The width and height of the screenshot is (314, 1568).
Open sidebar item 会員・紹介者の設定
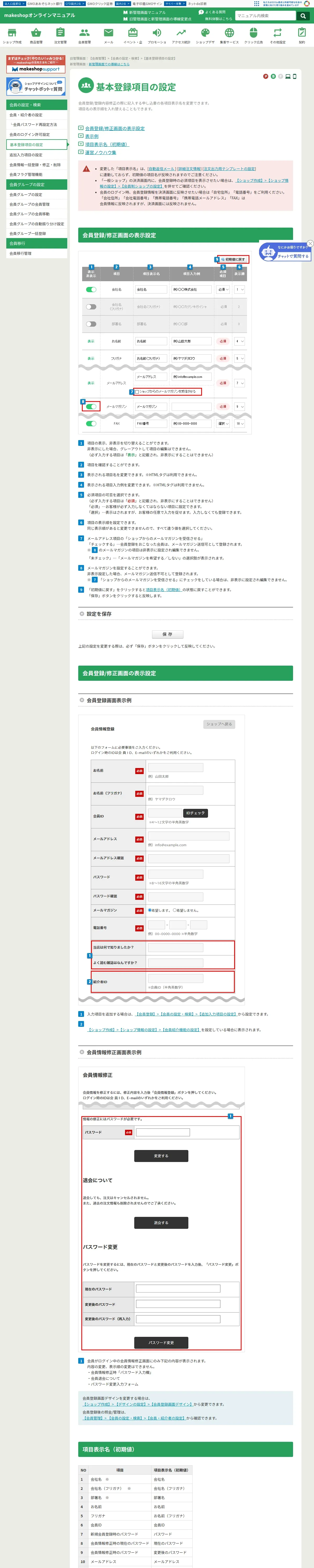pos(37,114)
